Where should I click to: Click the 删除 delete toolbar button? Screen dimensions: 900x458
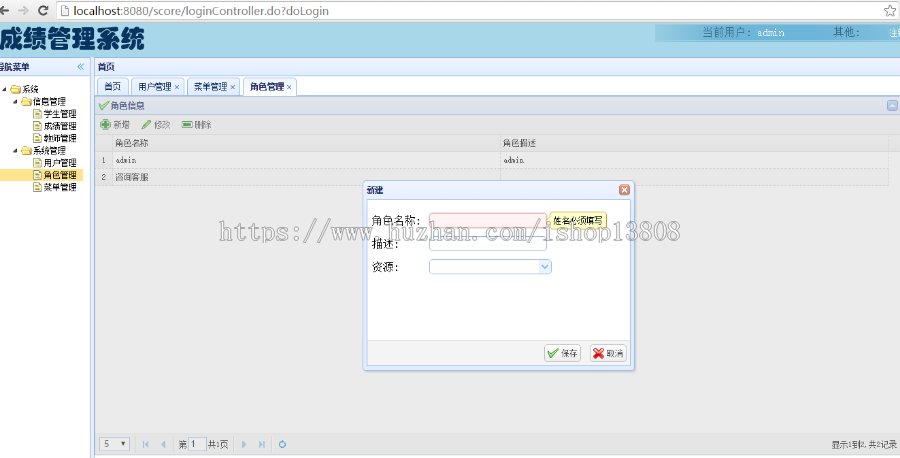[197, 125]
